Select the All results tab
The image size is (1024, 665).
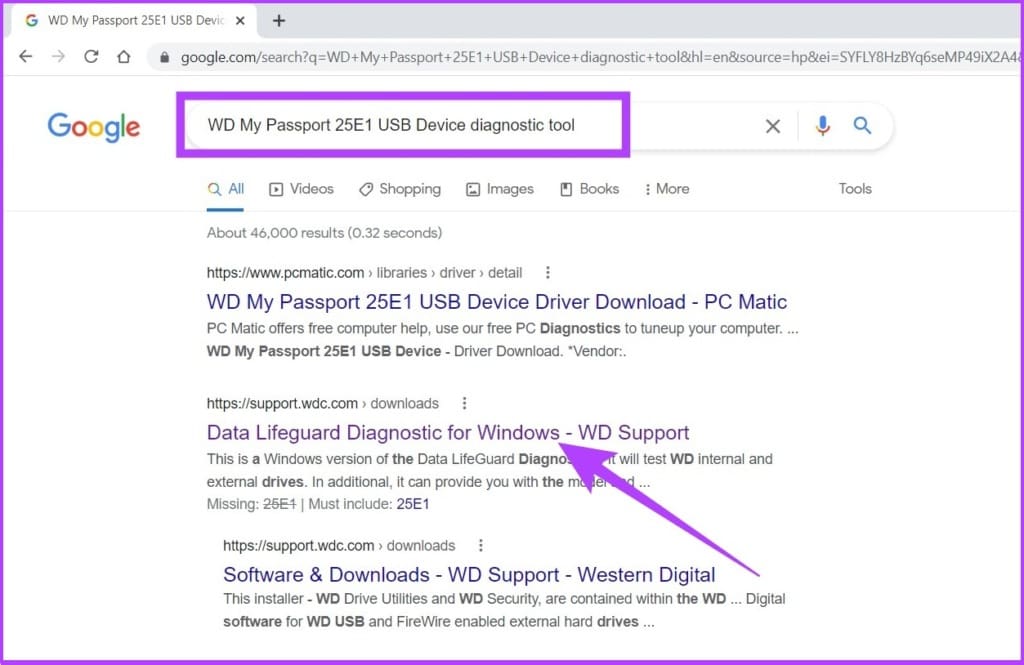[x=226, y=189]
